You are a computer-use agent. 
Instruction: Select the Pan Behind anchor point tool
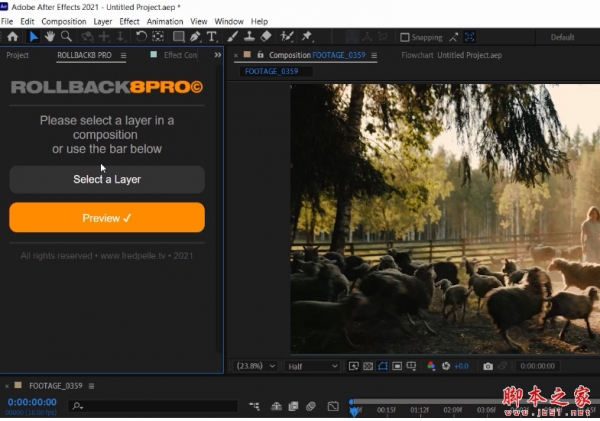158,37
